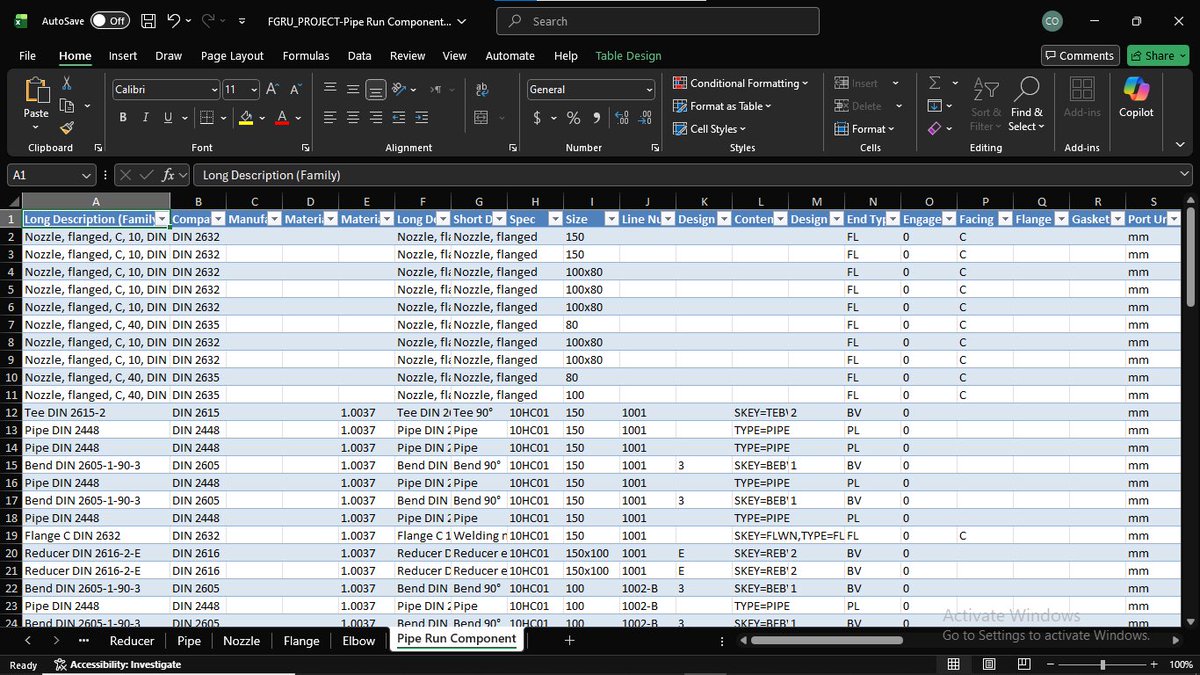The image size is (1200, 675).
Task: Click the Save floppy disk icon
Action: point(148,20)
